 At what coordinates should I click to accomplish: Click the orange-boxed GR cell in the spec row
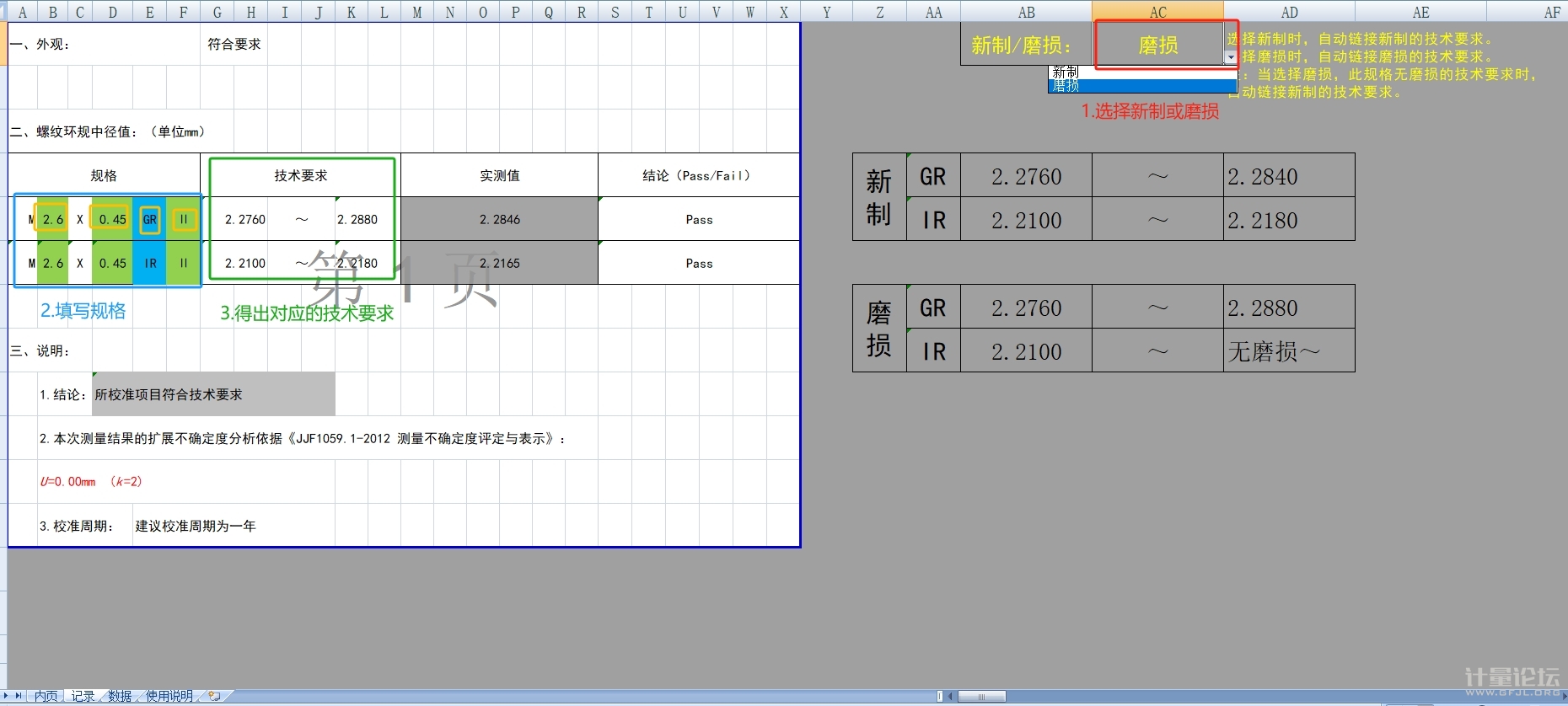point(150,220)
